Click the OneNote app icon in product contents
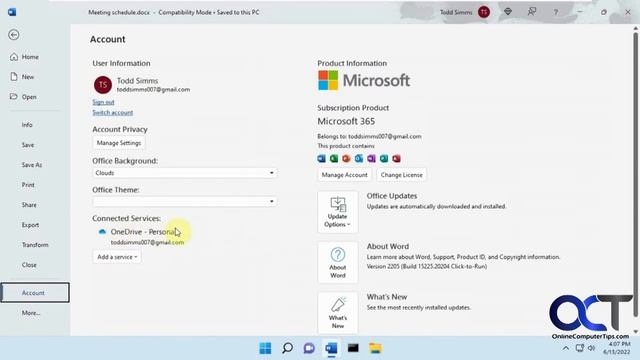Viewport: 640px width, 360px height. [x=371, y=158]
